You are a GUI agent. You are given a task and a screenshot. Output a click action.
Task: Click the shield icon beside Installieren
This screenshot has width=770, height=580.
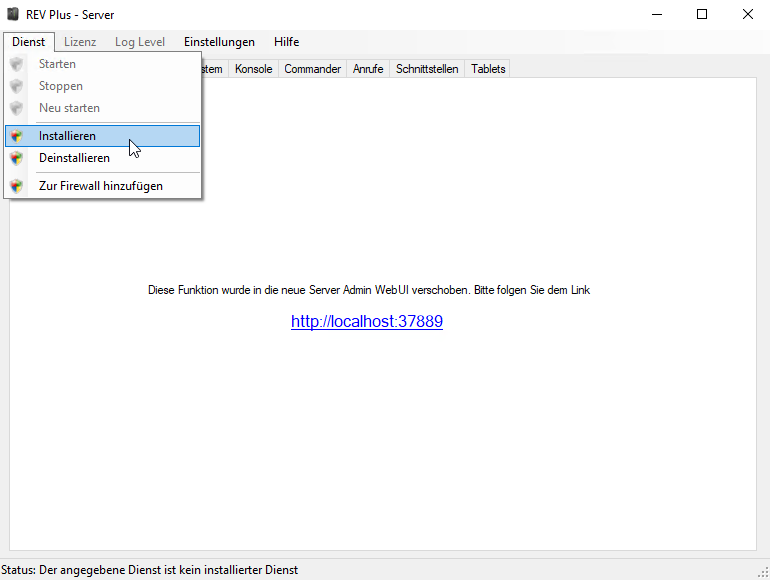click(x=16, y=136)
